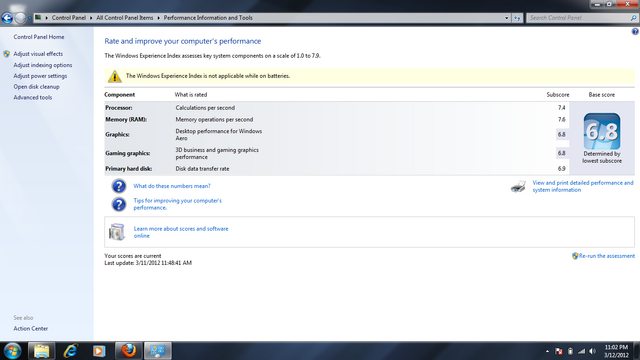Open volume speaker tray icon
Screen dimensions: 640x360
pos(592,351)
